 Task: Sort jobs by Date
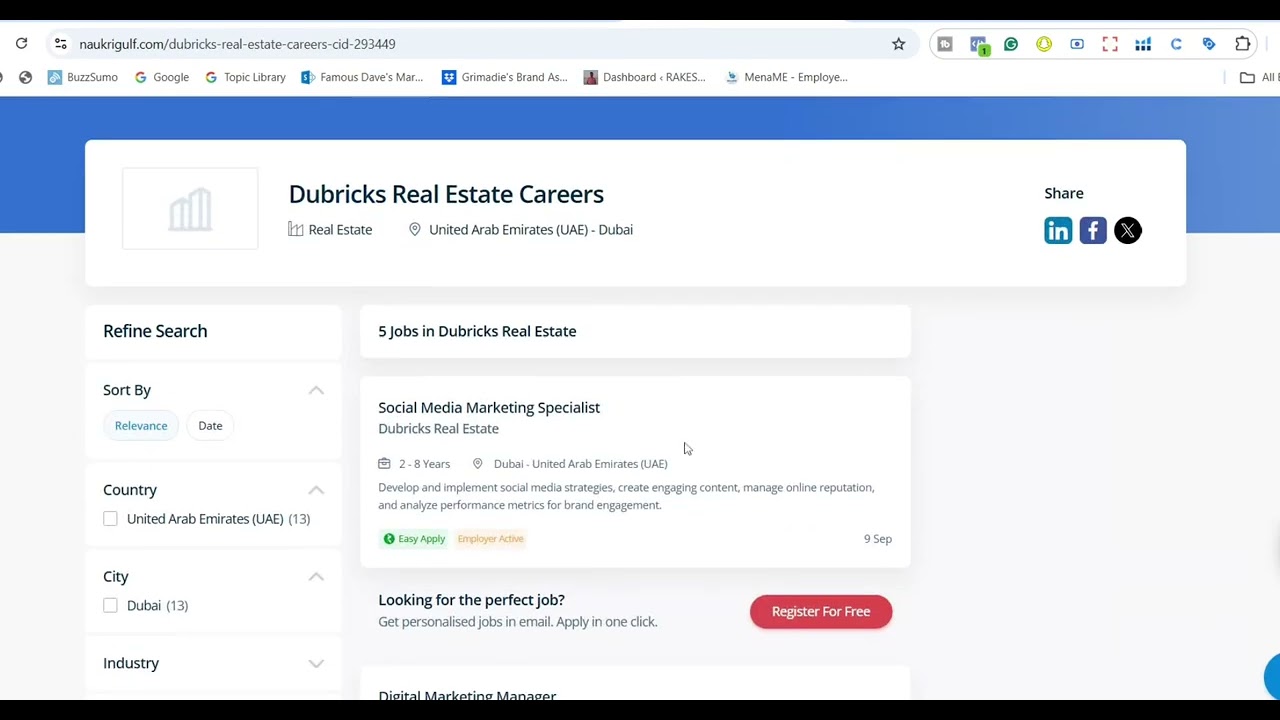tap(210, 426)
